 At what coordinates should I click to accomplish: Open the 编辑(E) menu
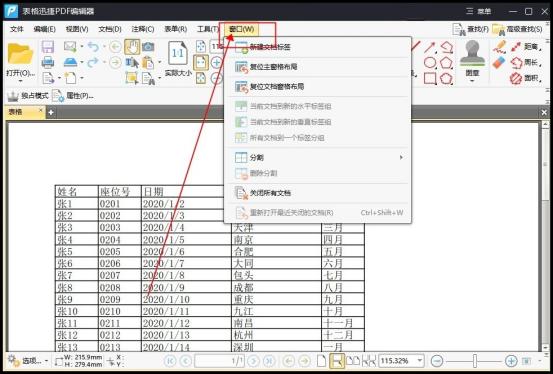pyautogui.click(x=44, y=29)
